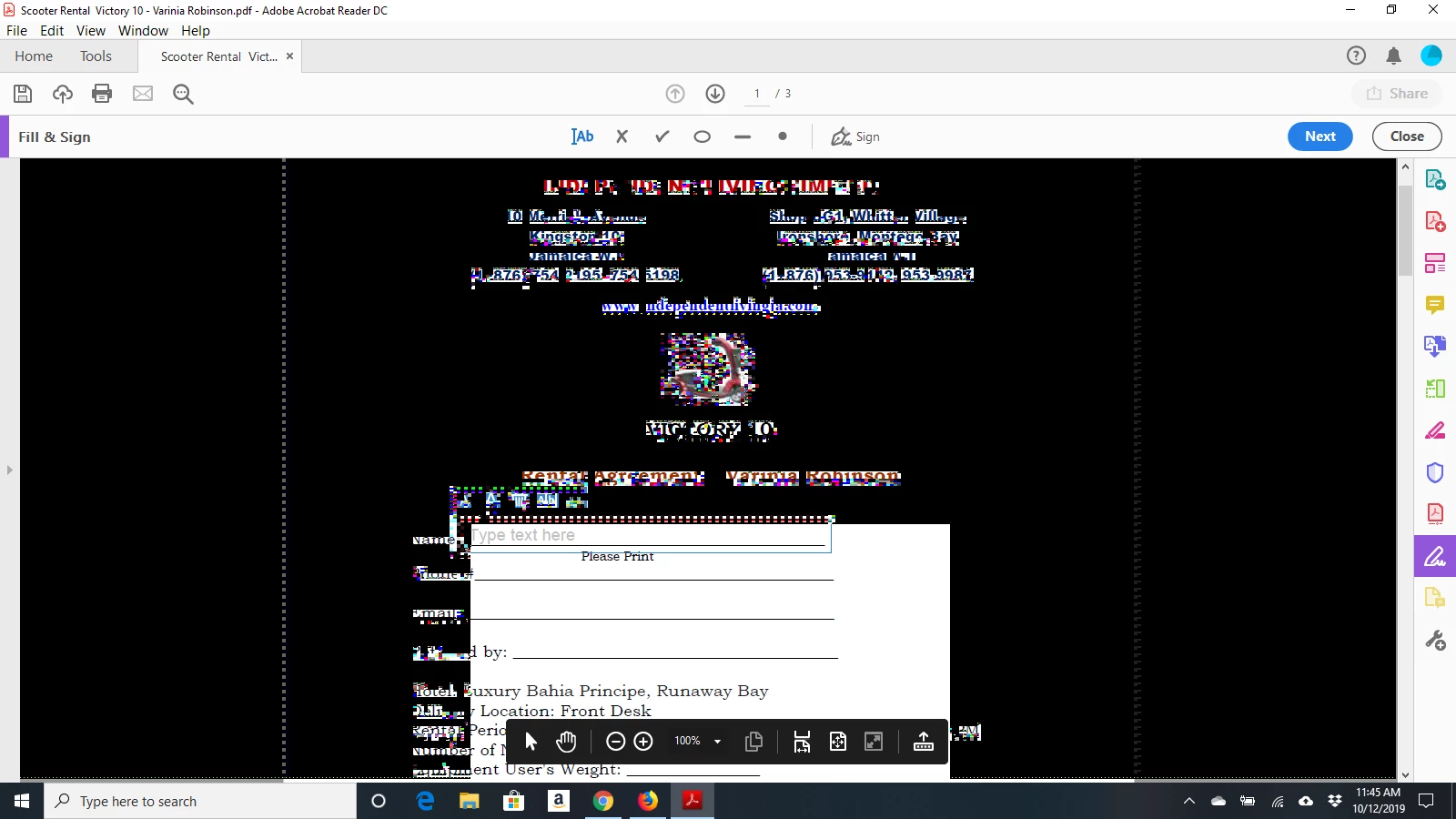Upload file to Adobe Document Cloud

pyautogui.click(x=63, y=94)
